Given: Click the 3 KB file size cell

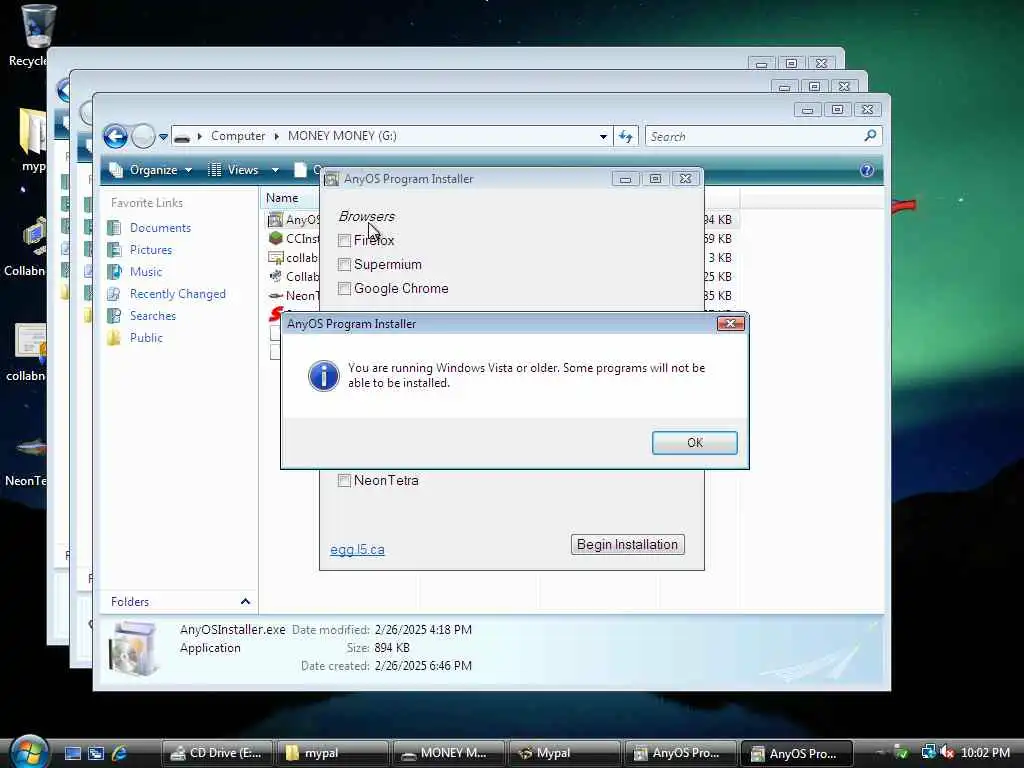Looking at the screenshot, I should tap(720, 258).
